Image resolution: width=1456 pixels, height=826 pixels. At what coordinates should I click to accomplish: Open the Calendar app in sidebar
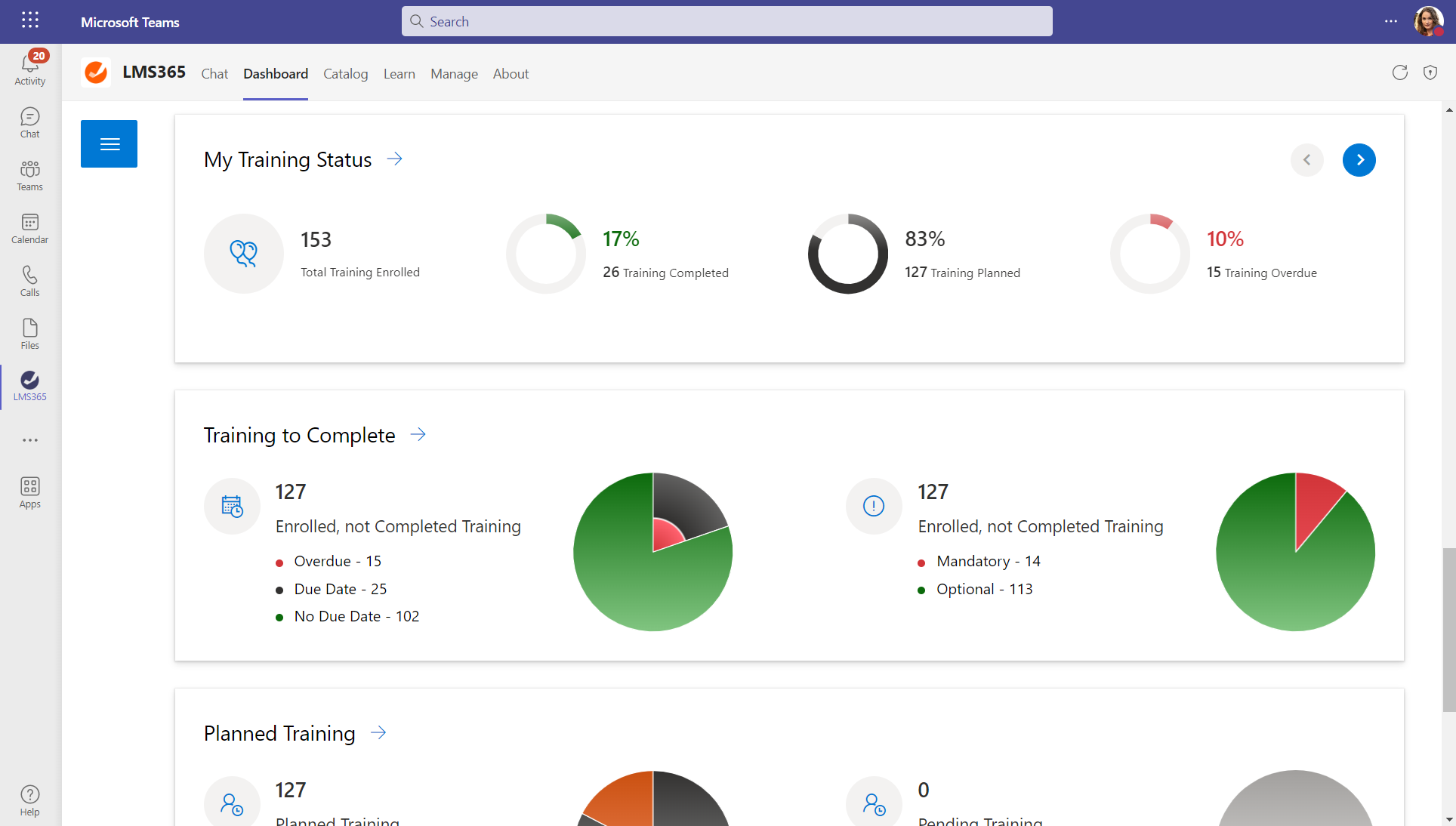[30, 228]
